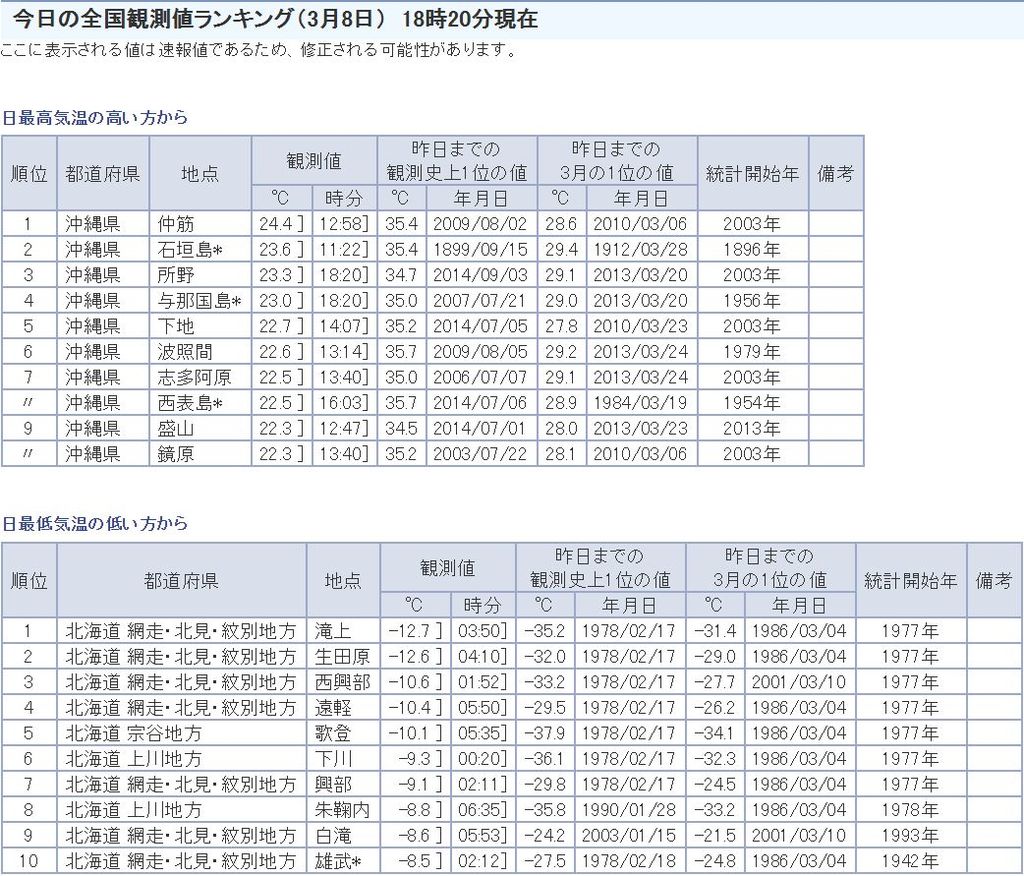Image resolution: width=1024 pixels, height=876 pixels.
Task: Click the 西興部 station name
Action: (341, 682)
